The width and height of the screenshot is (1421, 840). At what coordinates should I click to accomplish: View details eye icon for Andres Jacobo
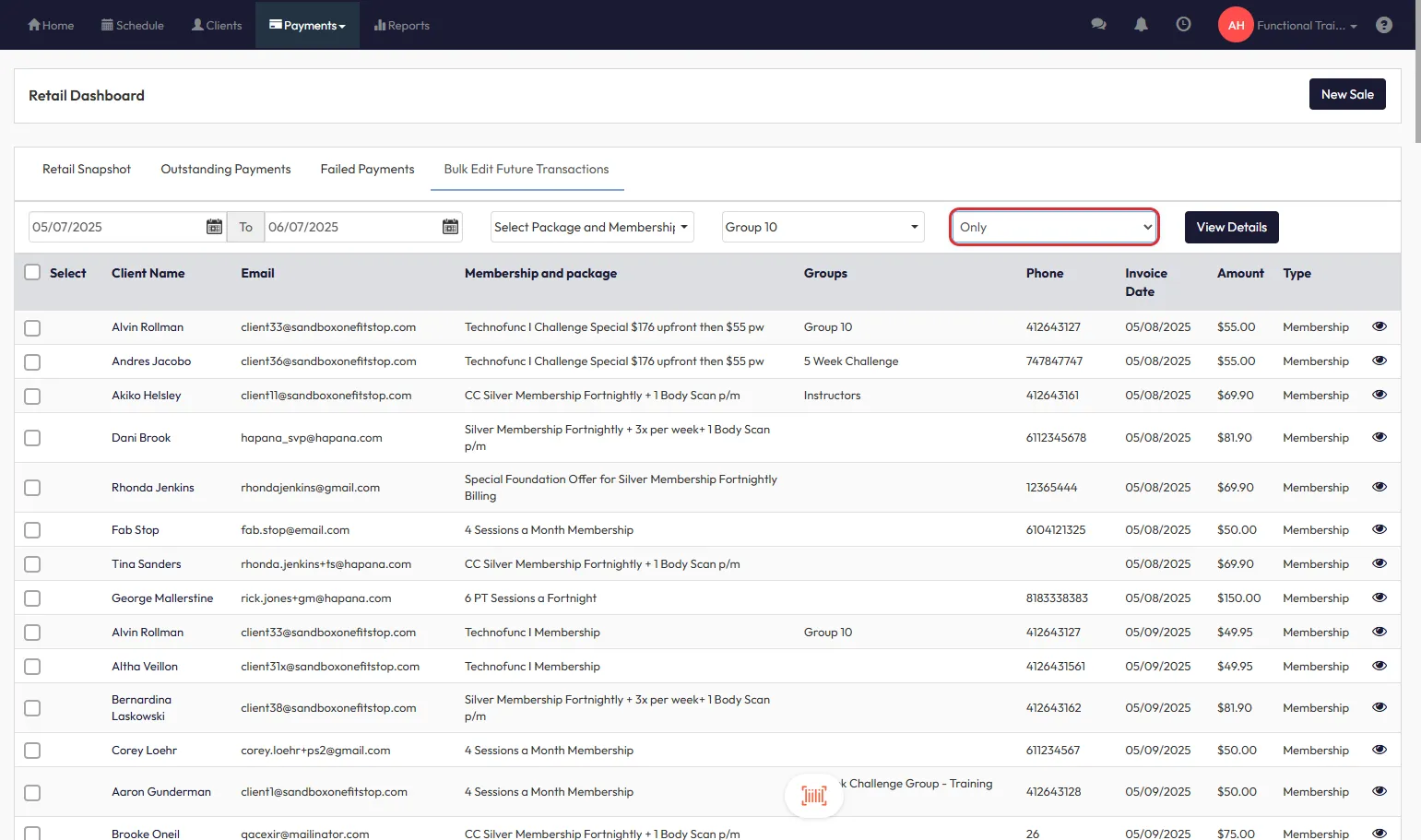[x=1379, y=361]
